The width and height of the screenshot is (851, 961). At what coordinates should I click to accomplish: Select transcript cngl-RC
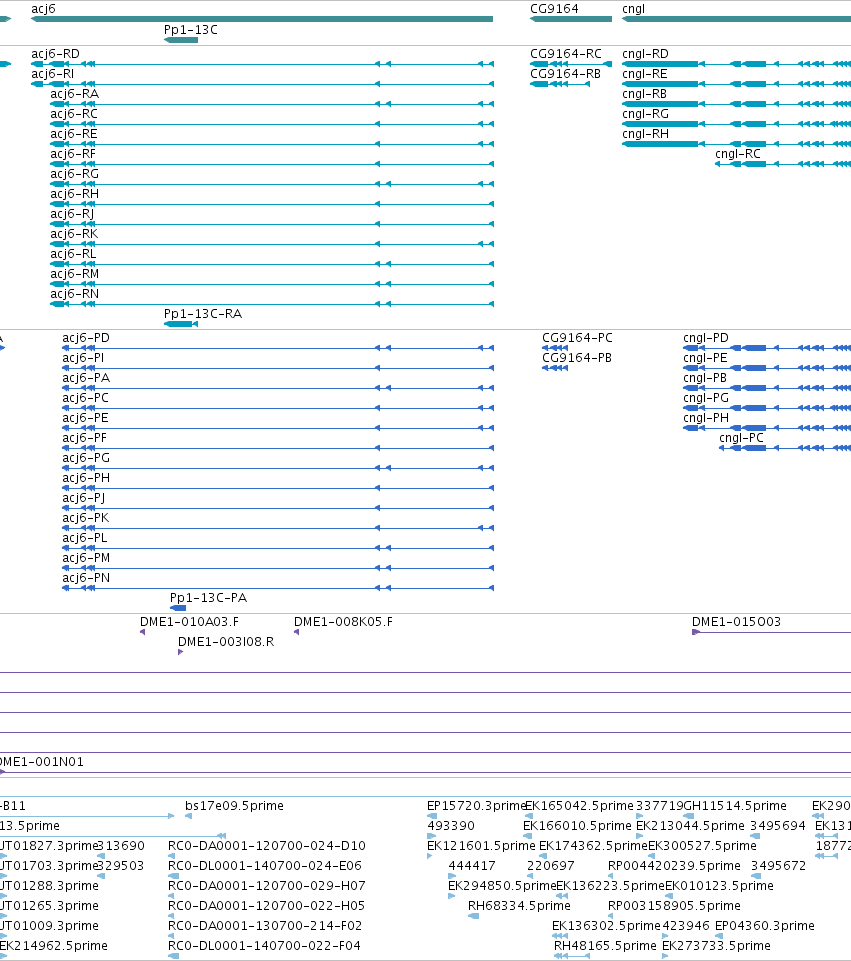[738, 154]
